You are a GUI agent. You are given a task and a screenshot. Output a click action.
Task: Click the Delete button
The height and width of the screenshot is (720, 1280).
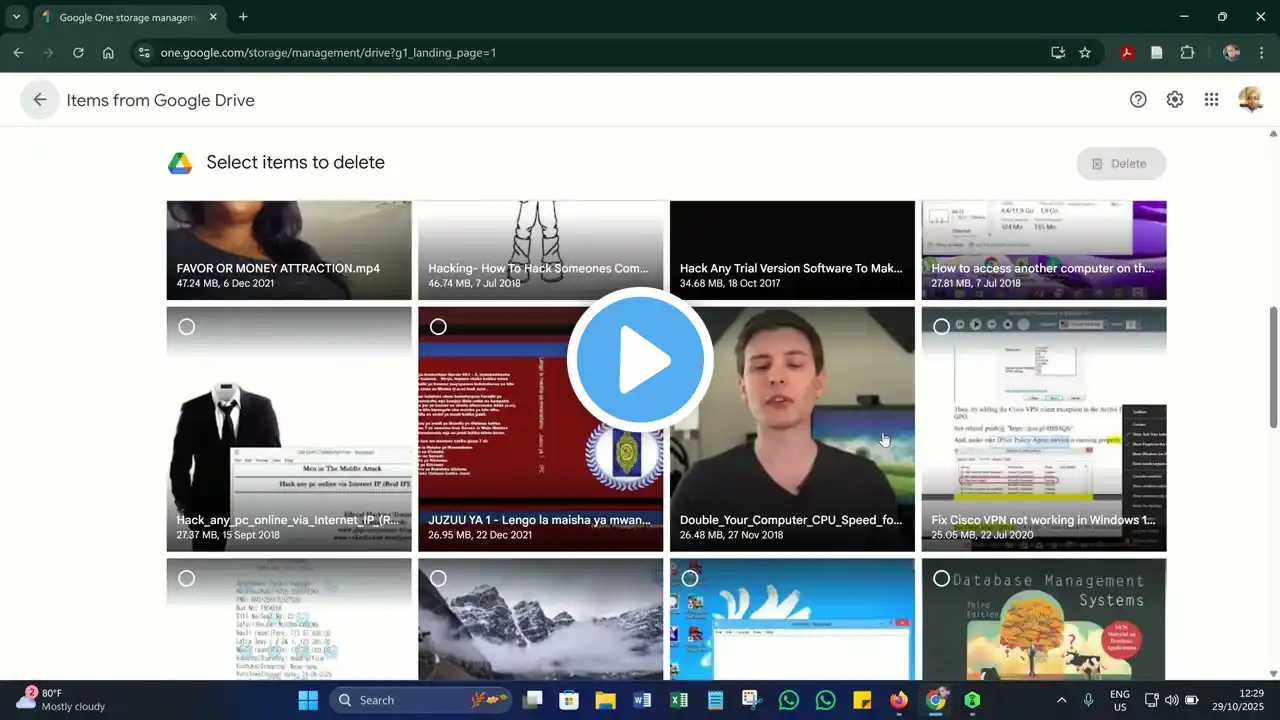[1121, 164]
